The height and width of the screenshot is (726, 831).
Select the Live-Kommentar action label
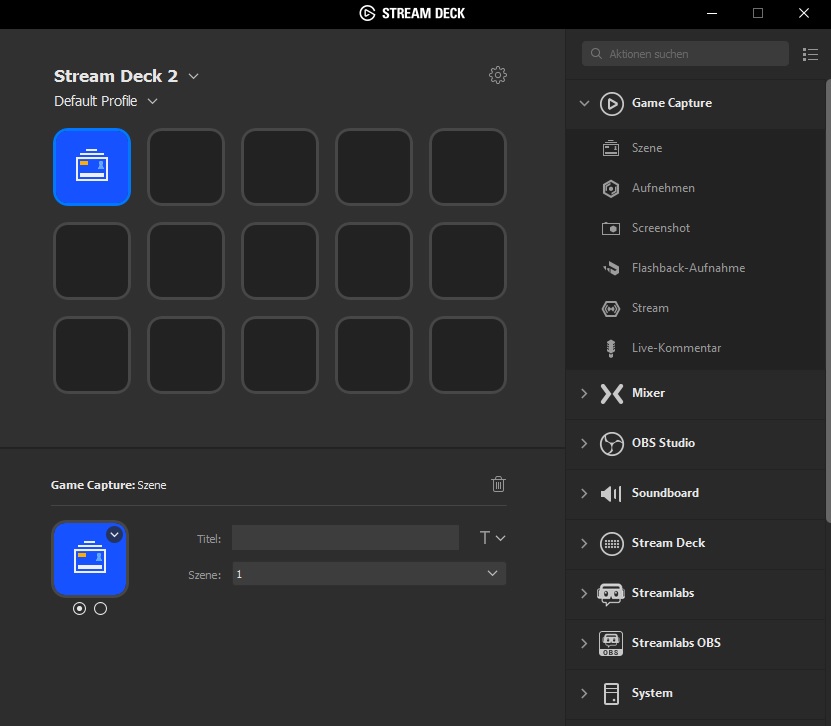[676, 348]
